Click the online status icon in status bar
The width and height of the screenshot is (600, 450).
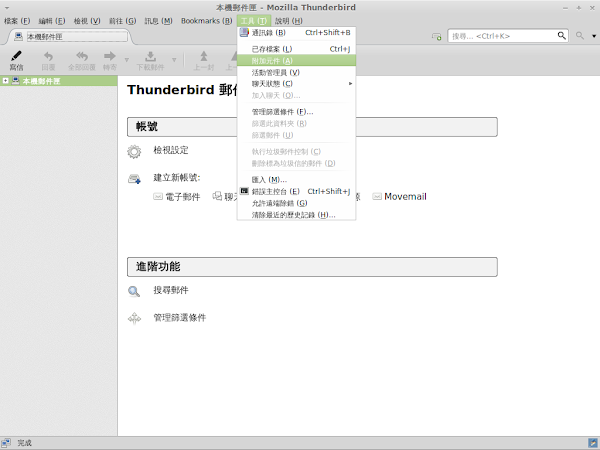(6, 443)
